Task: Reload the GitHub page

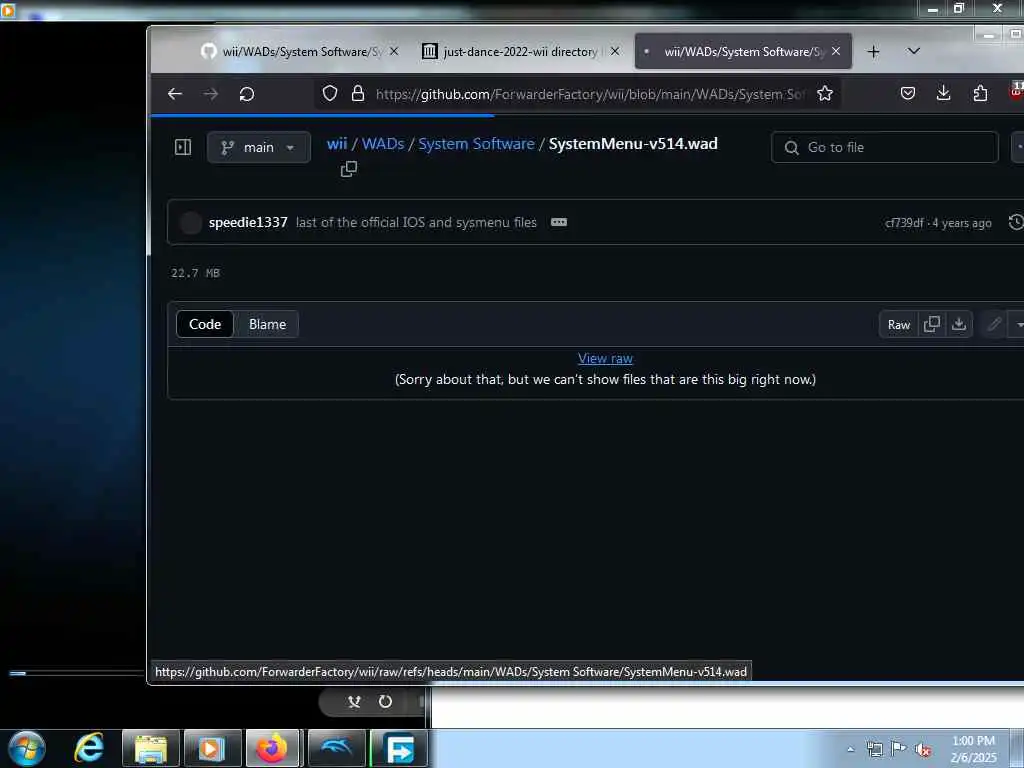Action: (x=247, y=94)
